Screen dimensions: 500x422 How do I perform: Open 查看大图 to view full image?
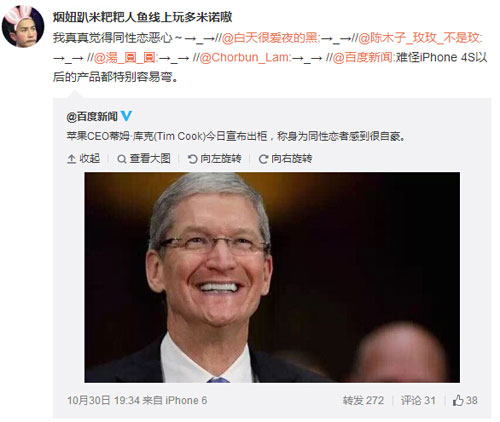144,159
